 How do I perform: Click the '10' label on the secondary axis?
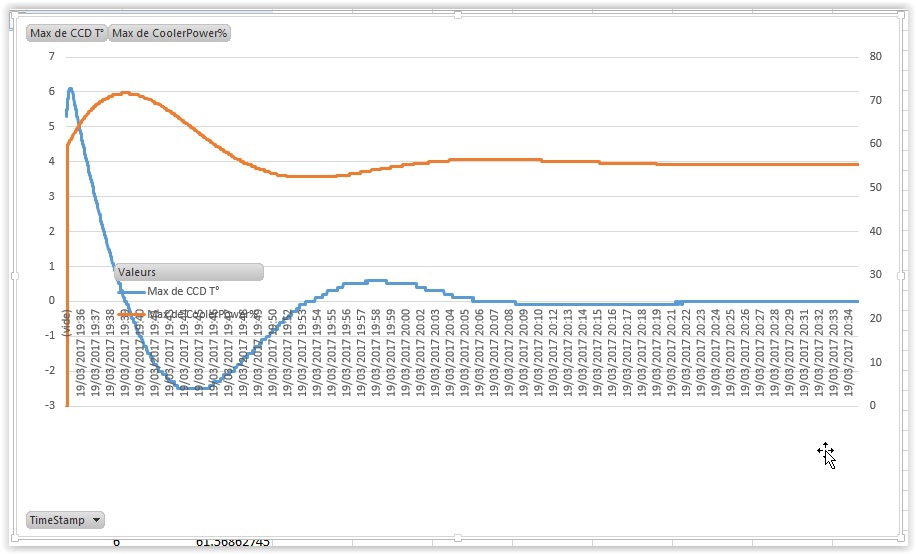tap(875, 362)
